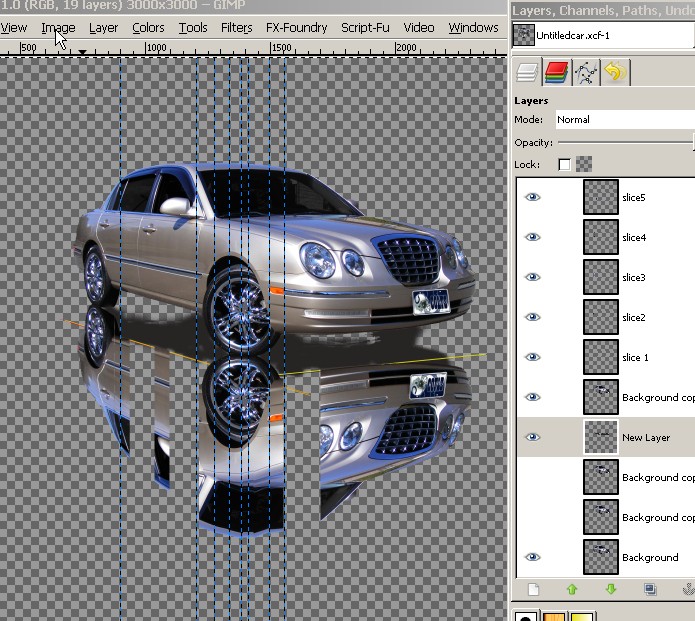
Task: Switch to the Channels tab icon
Action: [x=556, y=72]
